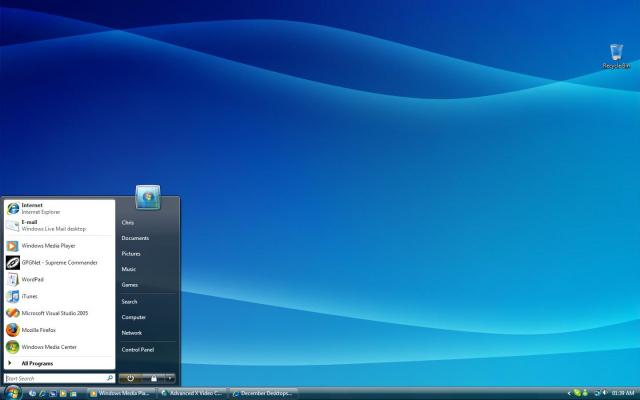The image size is (640, 400).
Task: Open Network in the Start menu right pane
Action: pyautogui.click(x=131, y=333)
